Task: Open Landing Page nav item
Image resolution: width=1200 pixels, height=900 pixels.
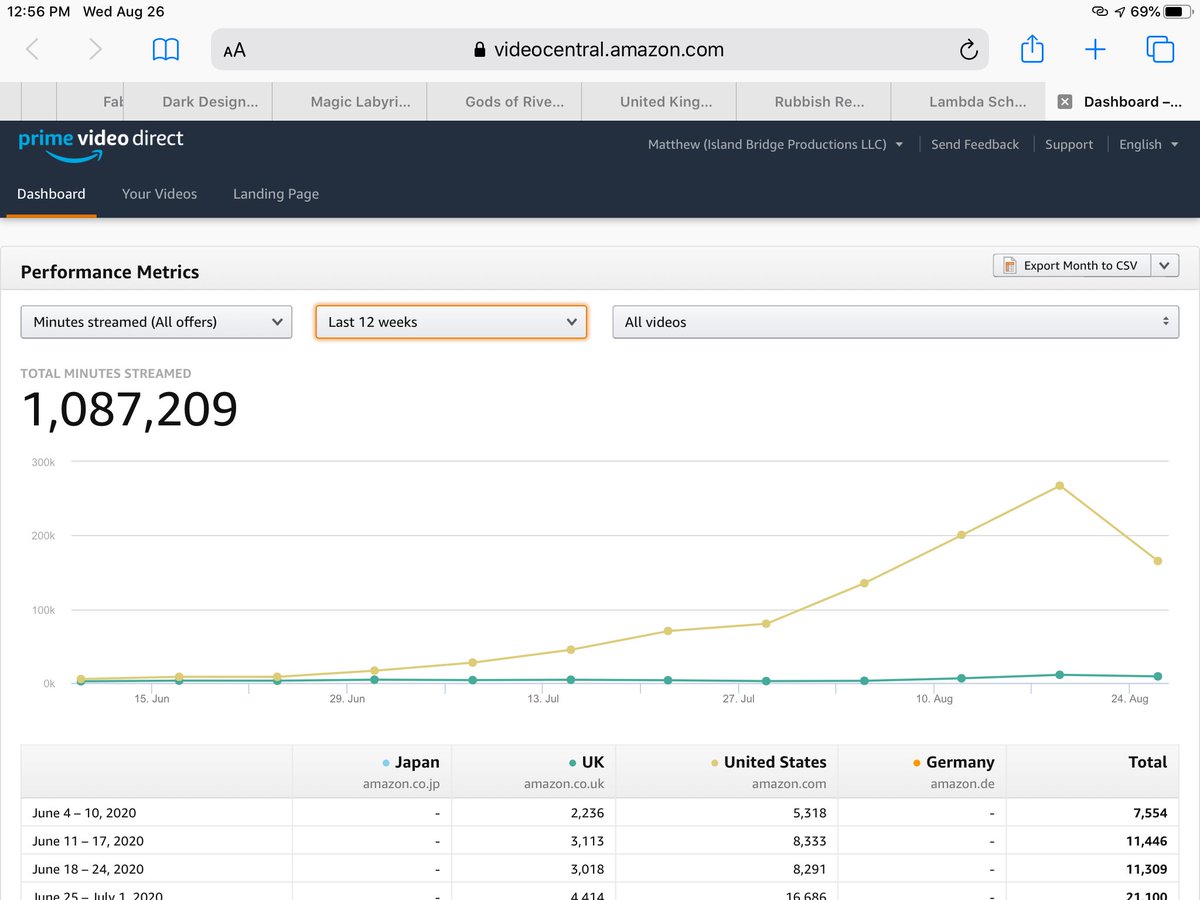Action: 276,194
